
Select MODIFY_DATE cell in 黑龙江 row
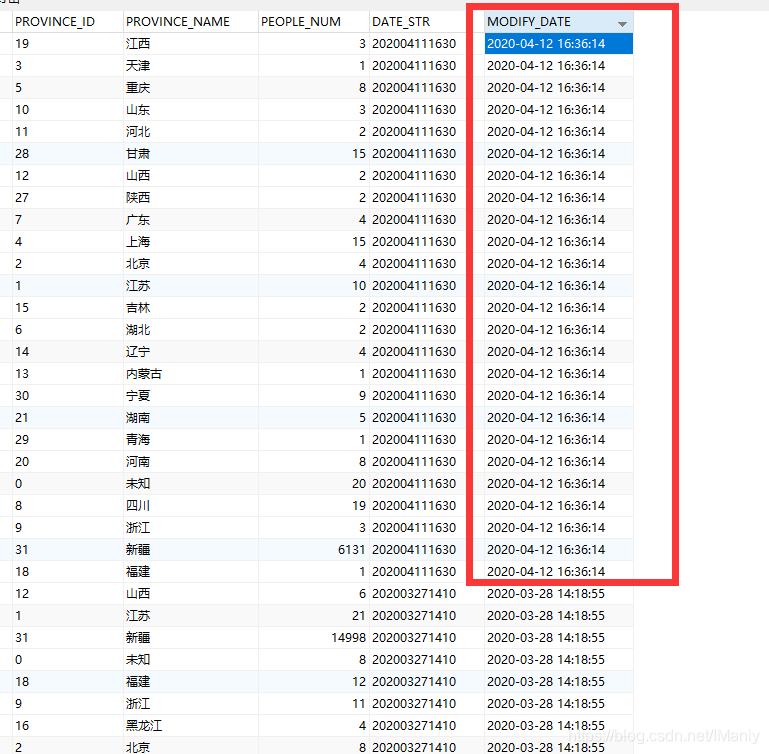click(559, 726)
